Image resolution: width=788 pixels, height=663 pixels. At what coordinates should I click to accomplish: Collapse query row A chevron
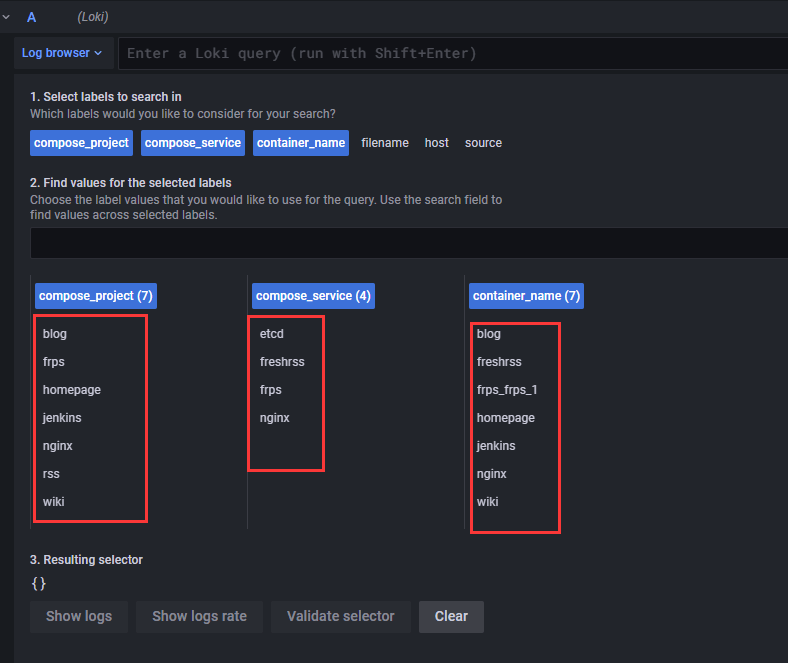[5, 17]
